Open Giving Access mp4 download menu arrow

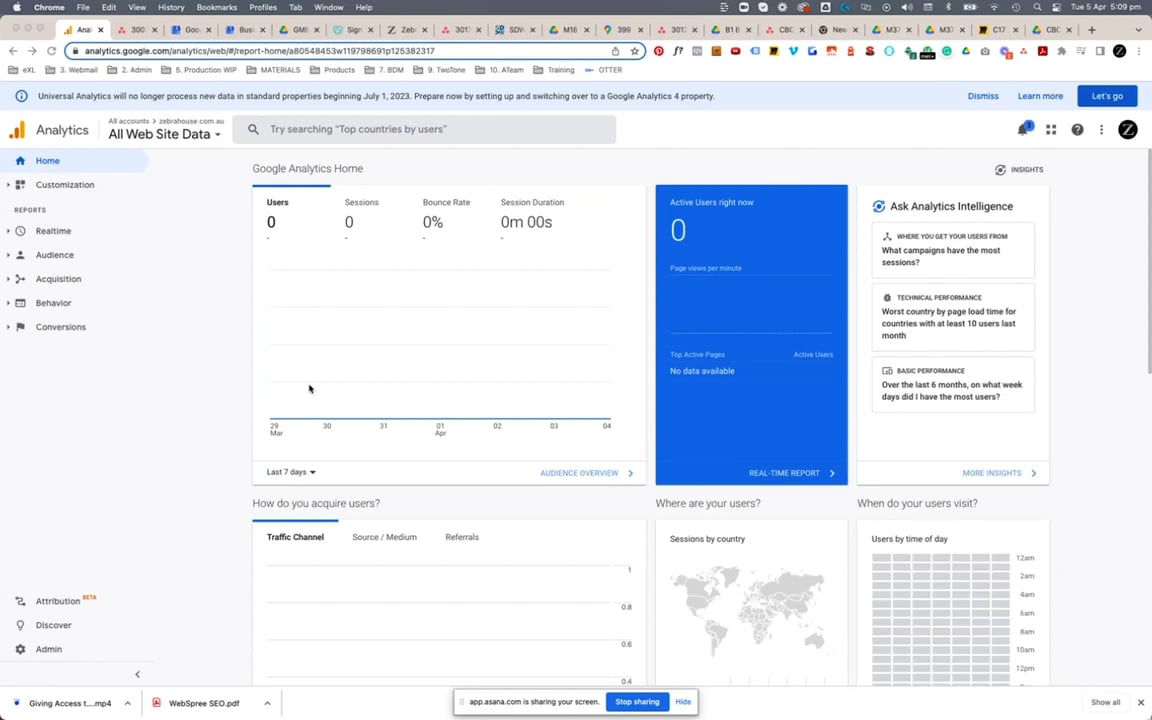(128, 703)
